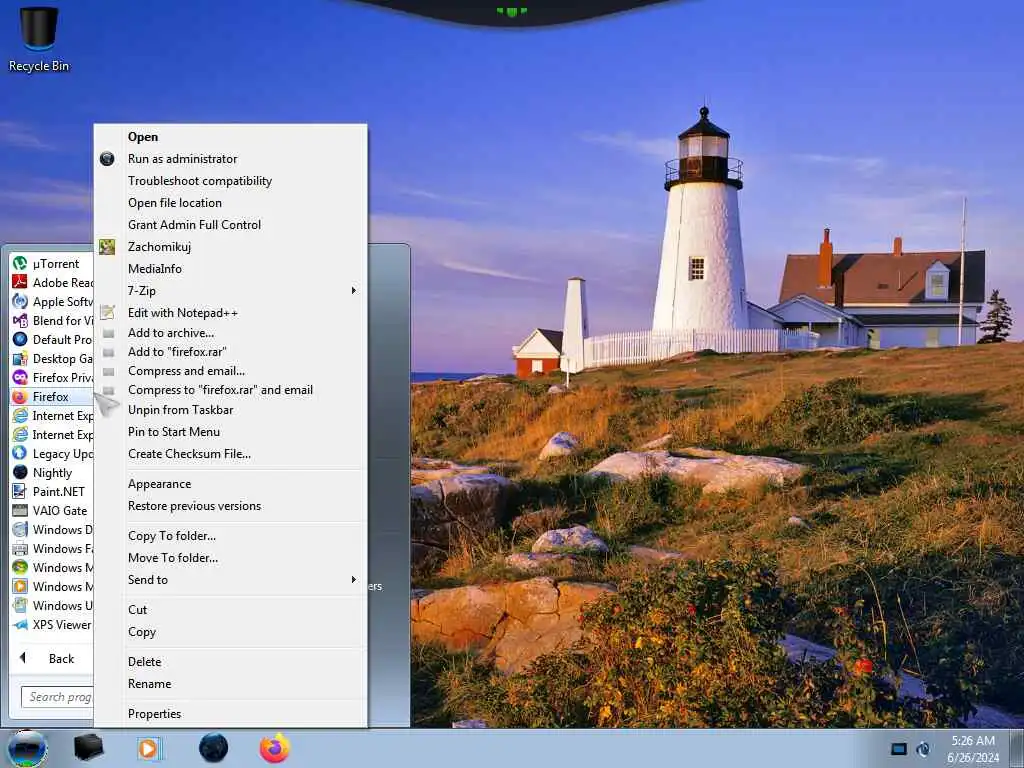Open the media player taskbar icon
1024x768 pixels.
150,748
